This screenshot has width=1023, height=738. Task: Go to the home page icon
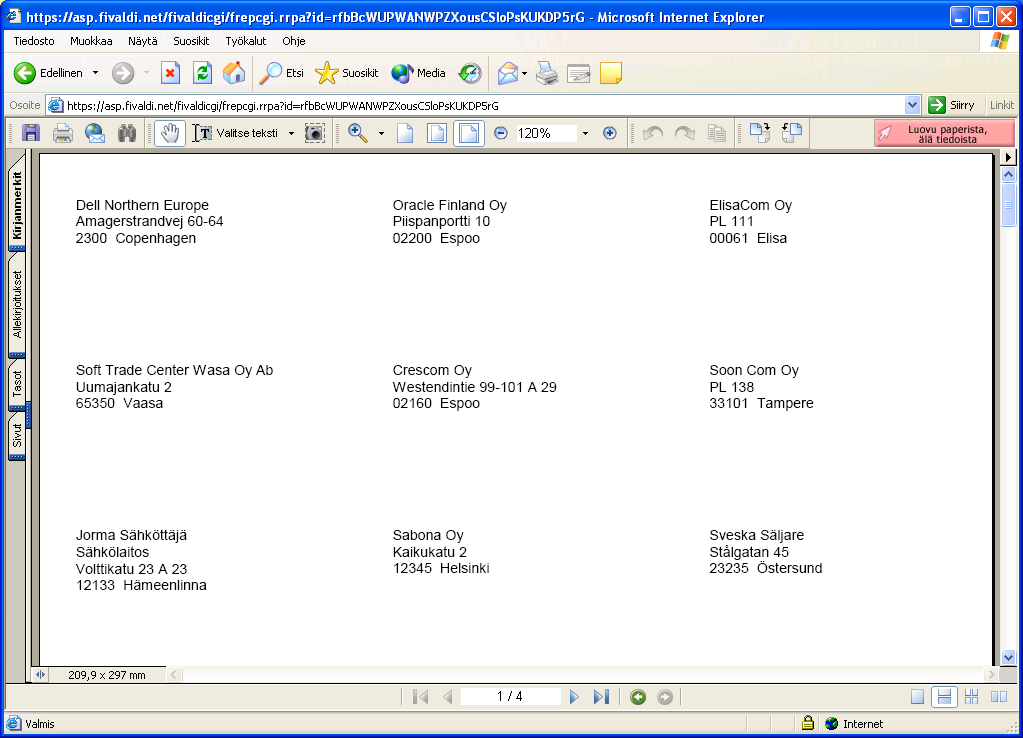(x=234, y=73)
